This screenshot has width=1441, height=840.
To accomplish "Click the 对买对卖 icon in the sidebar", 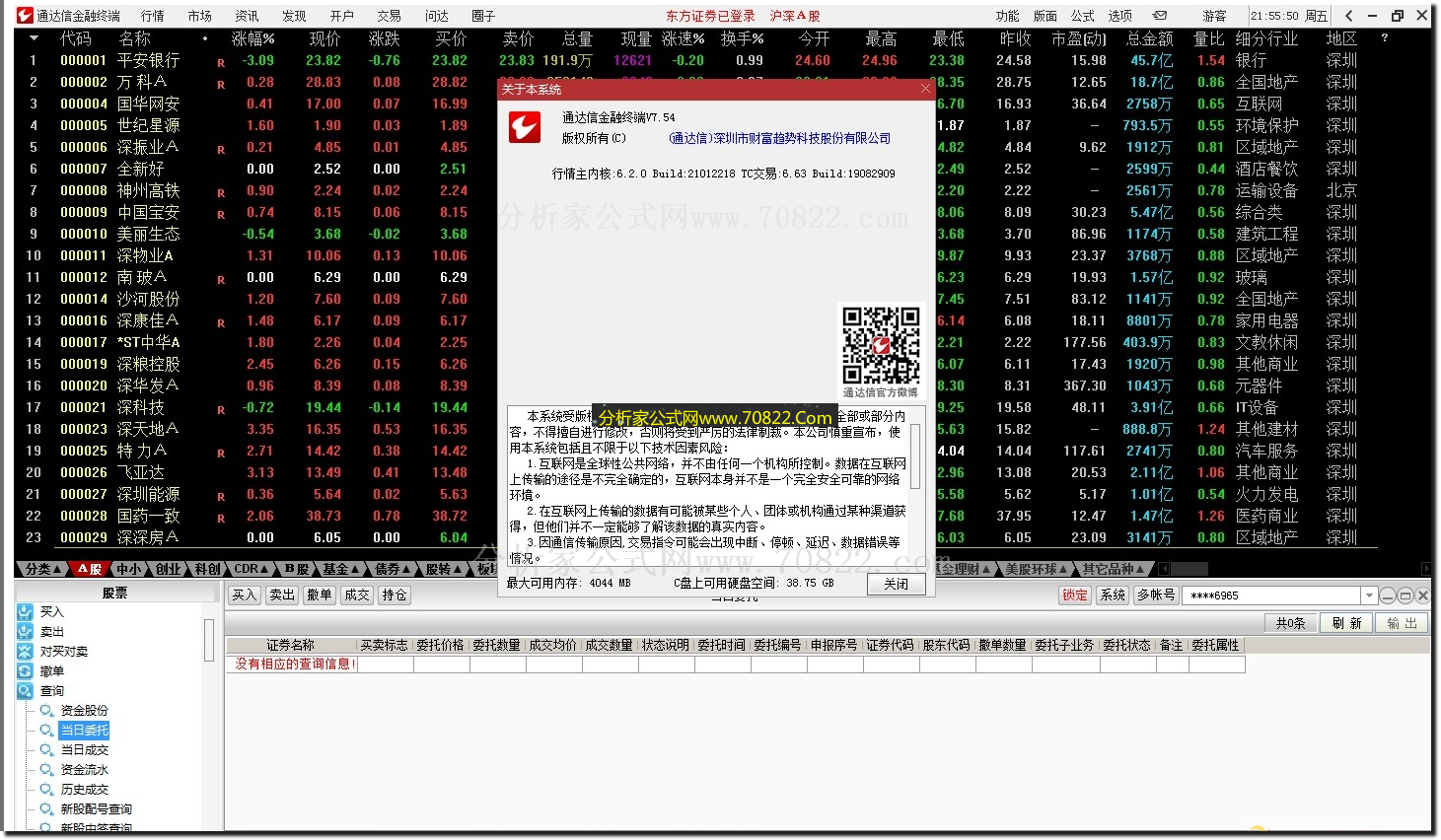I will (25, 652).
